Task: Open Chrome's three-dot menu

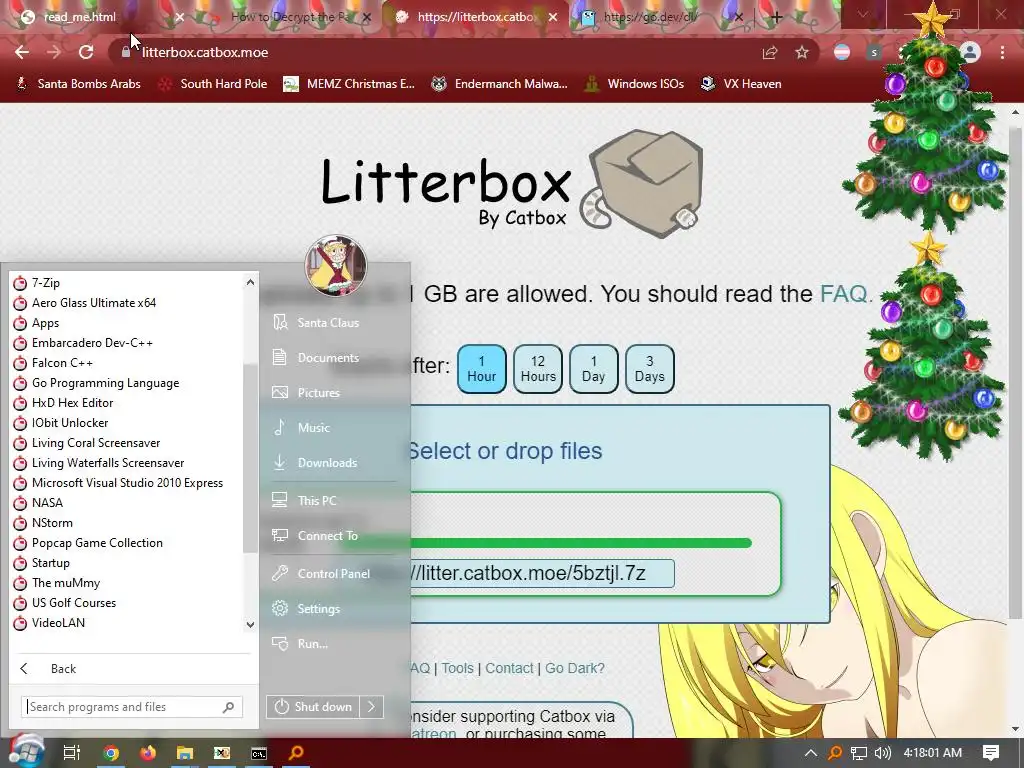Action: pyautogui.click(x=1002, y=52)
